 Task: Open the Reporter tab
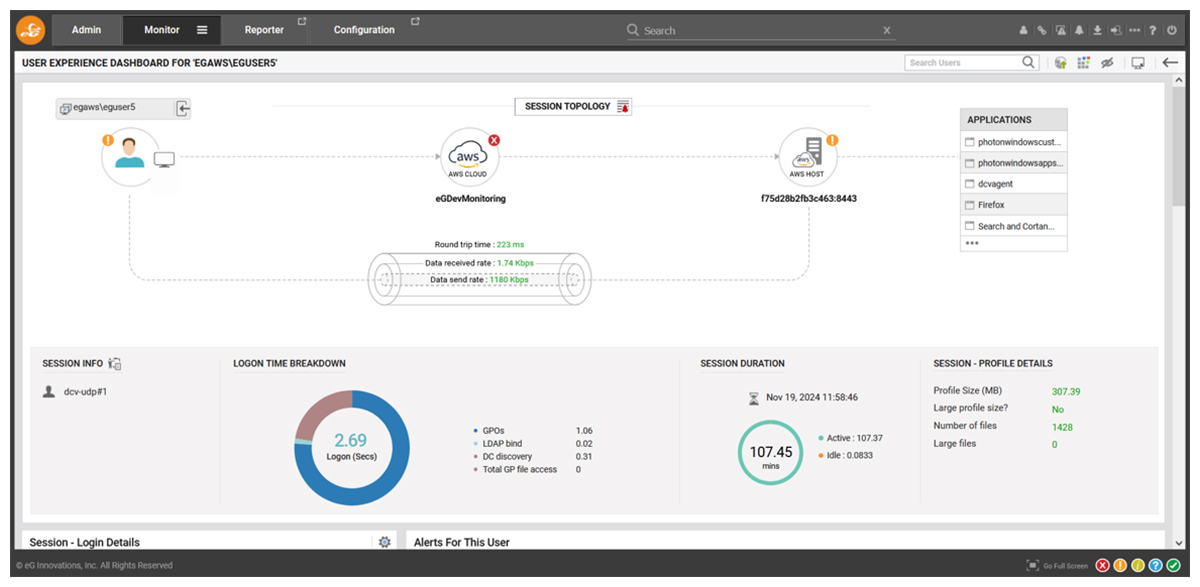click(264, 30)
